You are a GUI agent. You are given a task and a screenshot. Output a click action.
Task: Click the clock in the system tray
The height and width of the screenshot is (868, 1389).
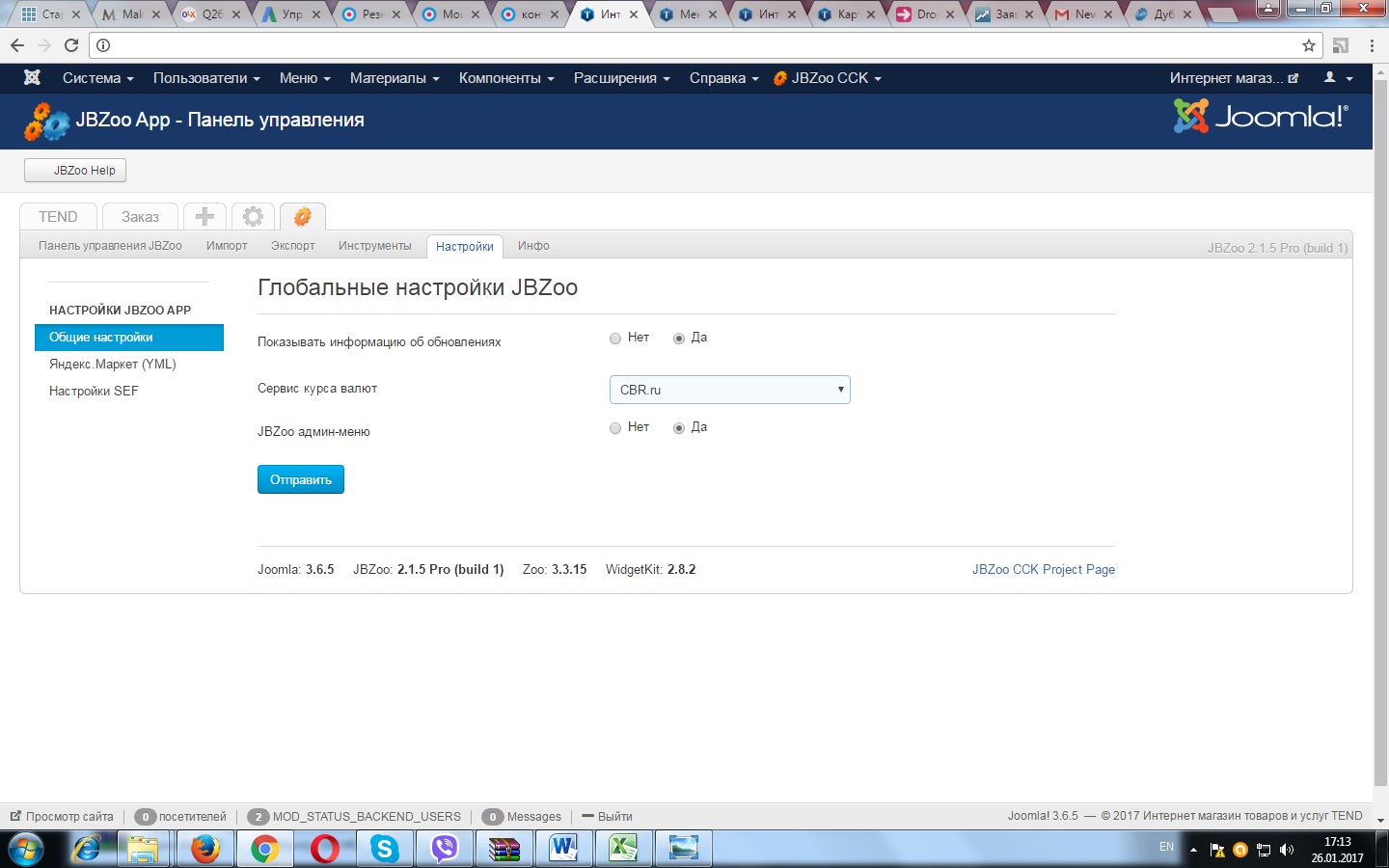coord(1337,850)
